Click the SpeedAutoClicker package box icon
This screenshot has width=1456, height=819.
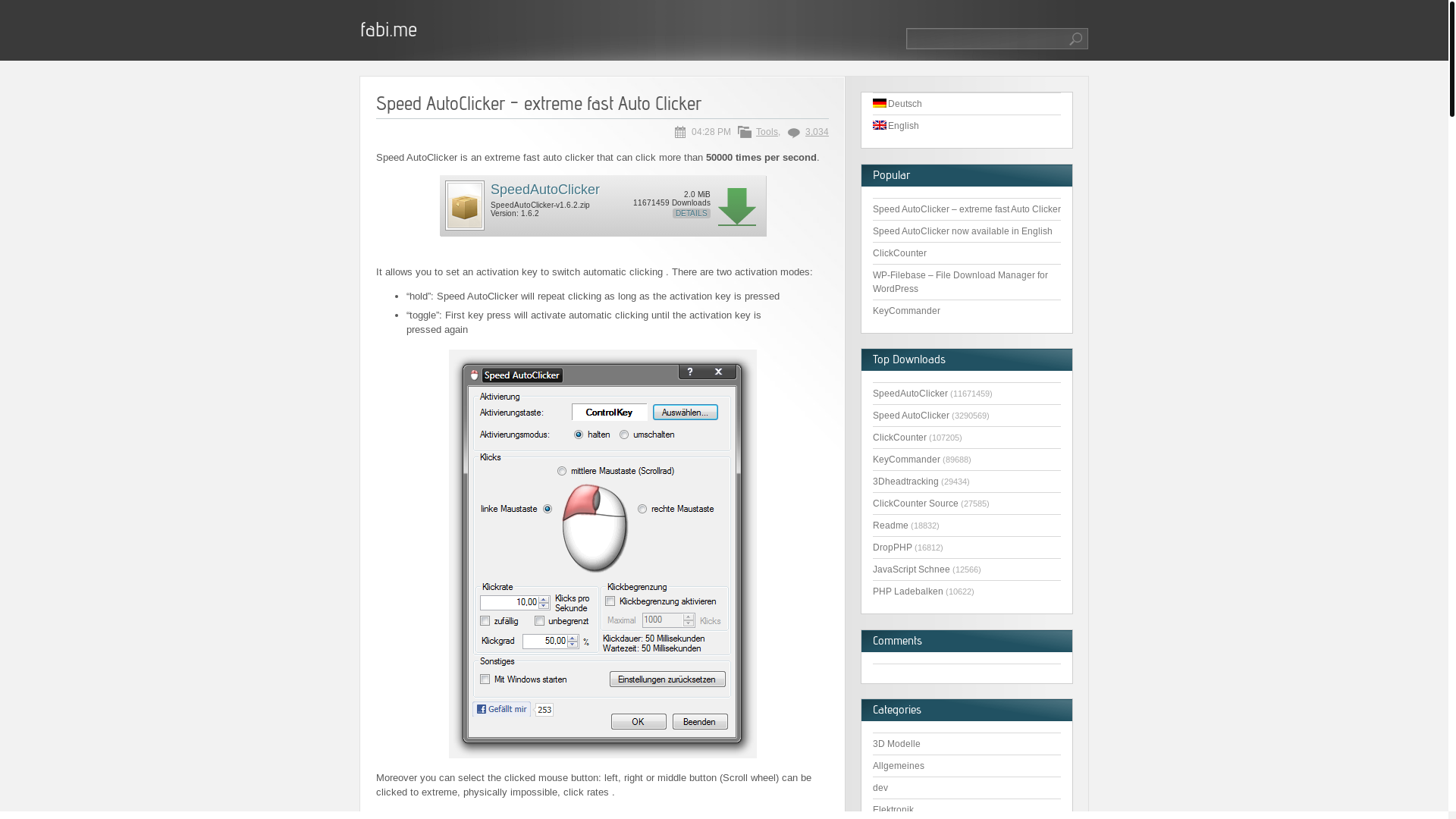point(465,206)
